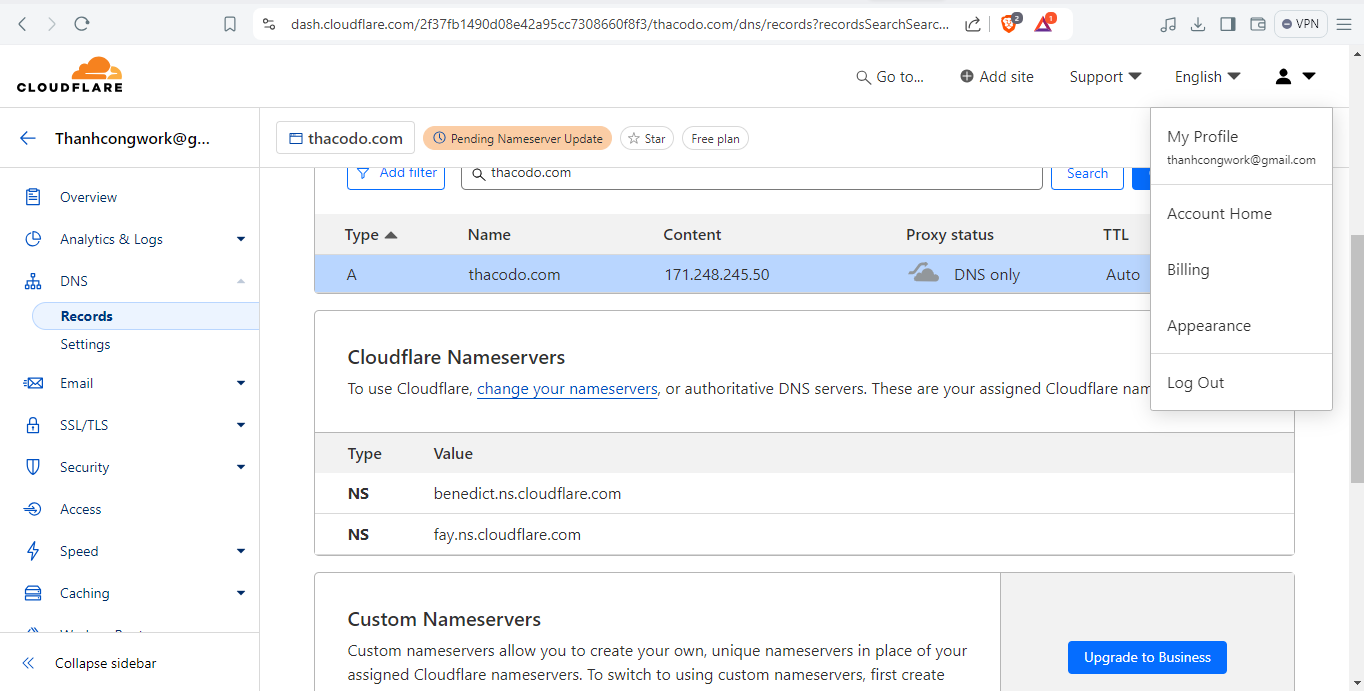The image size is (1364, 691).
Task: Expand the Security section arrow
Action: point(241,467)
